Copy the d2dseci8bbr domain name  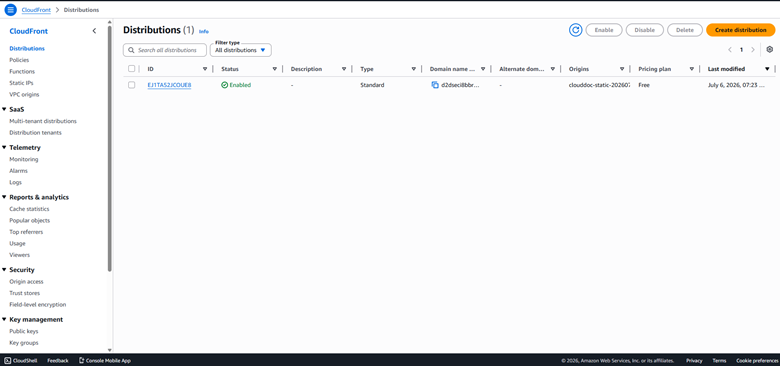(x=435, y=85)
